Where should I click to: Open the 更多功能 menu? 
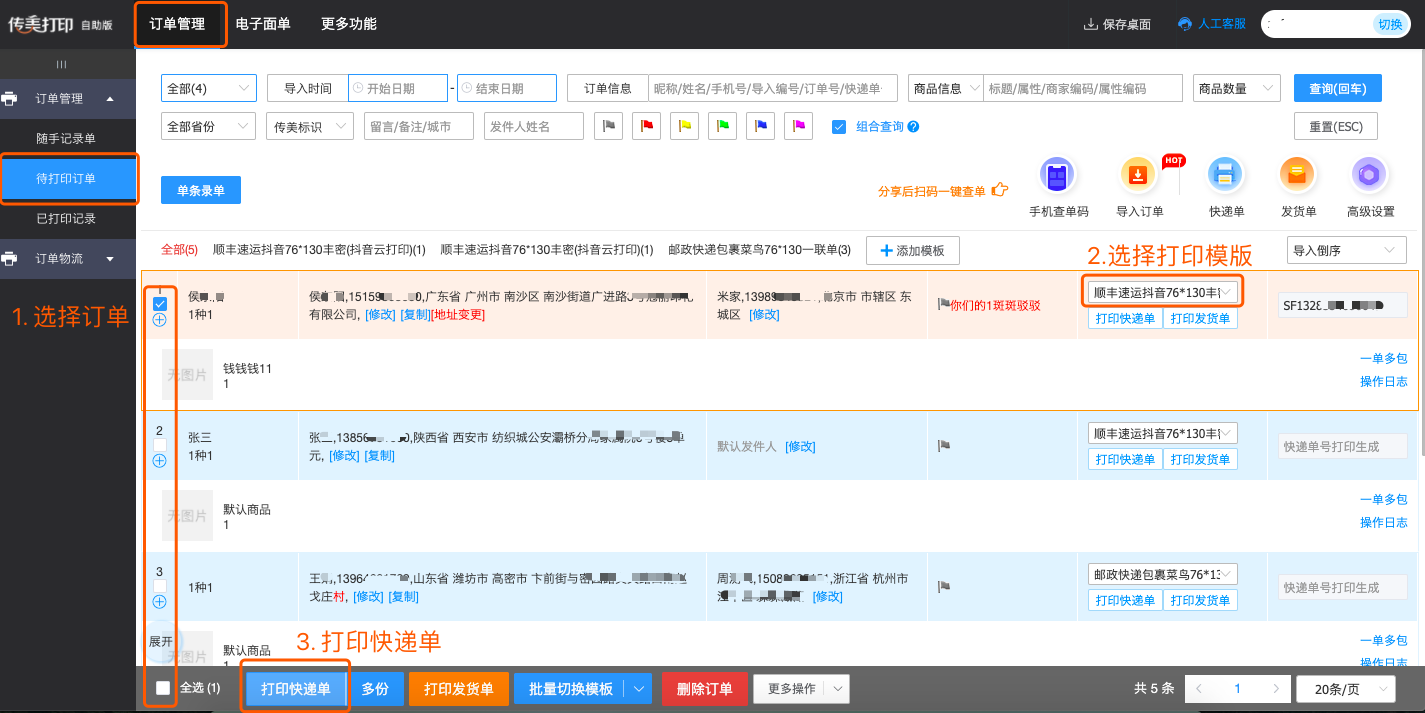(x=349, y=24)
